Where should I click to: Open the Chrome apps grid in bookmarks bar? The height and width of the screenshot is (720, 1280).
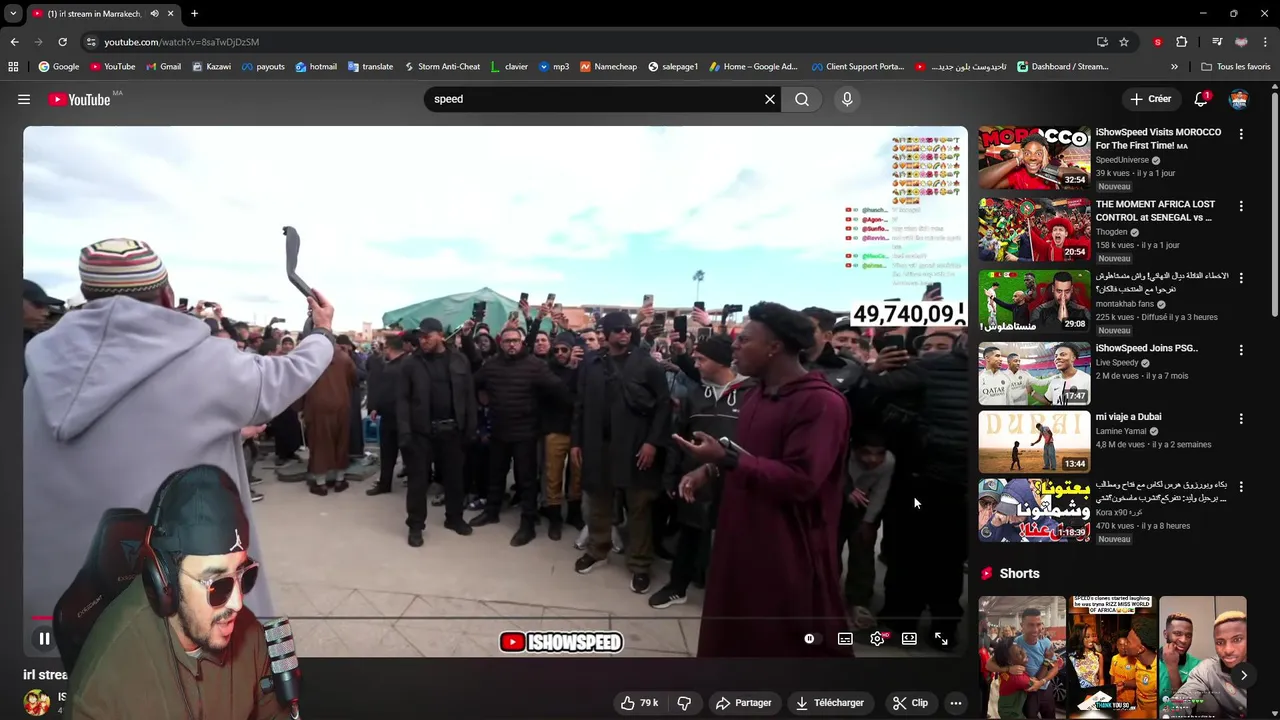13,67
